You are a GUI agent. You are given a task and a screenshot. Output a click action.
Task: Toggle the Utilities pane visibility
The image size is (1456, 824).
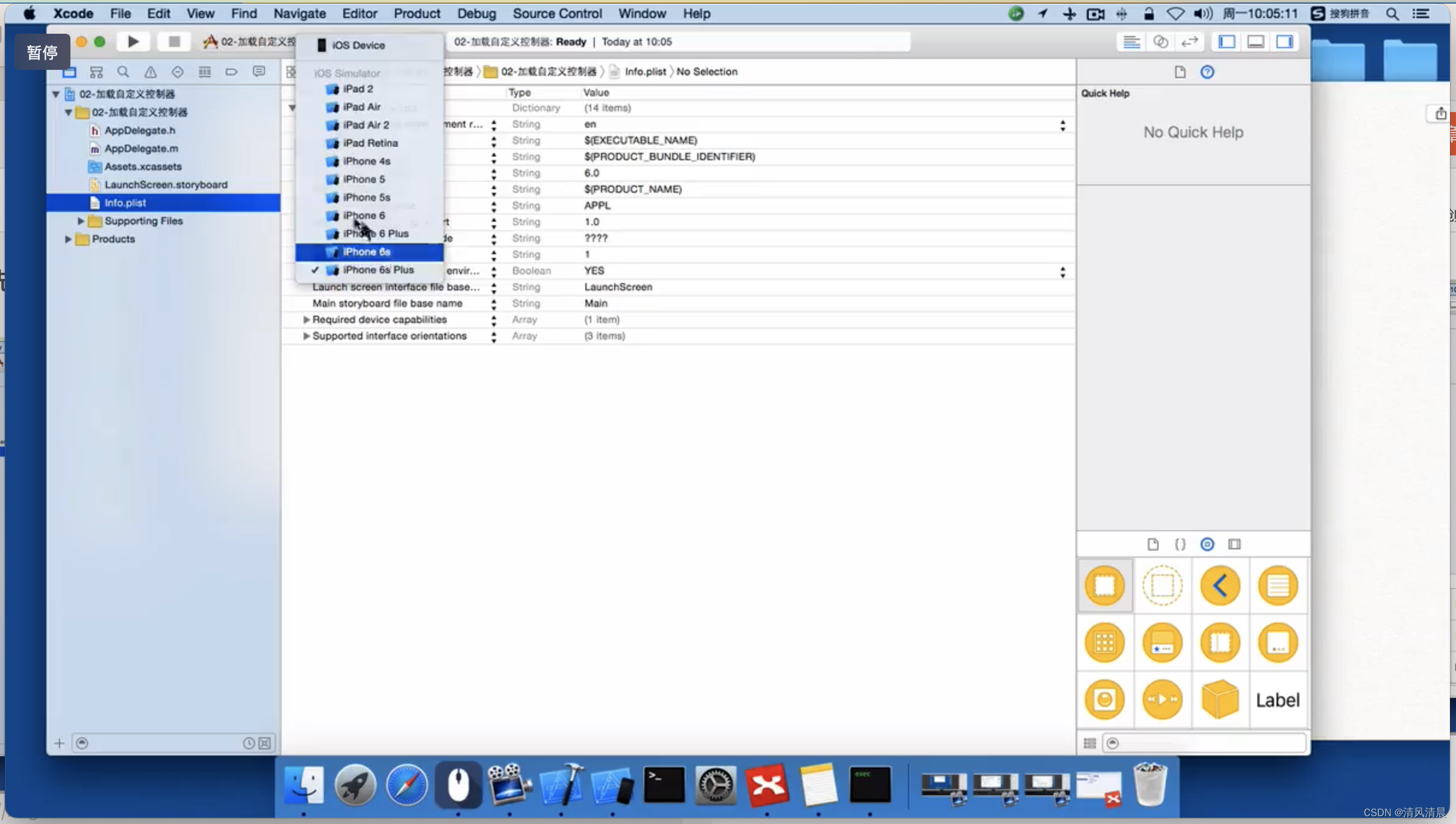point(1284,42)
